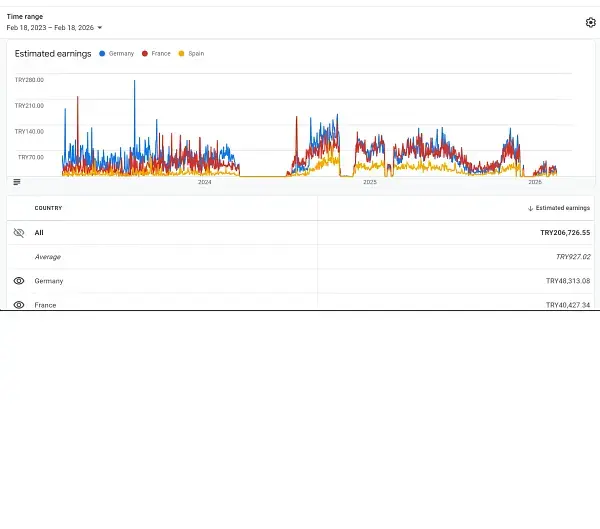Click the 2025 label on timeline axis
This screenshot has height=529, width=600.
pos(369,182)
